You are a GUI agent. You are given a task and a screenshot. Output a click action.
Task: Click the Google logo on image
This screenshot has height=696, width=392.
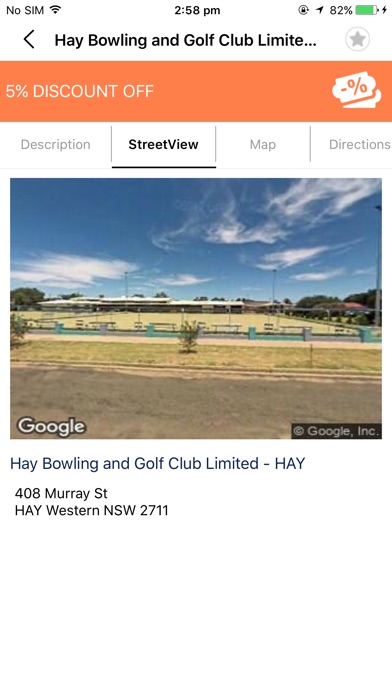(51, 427)
